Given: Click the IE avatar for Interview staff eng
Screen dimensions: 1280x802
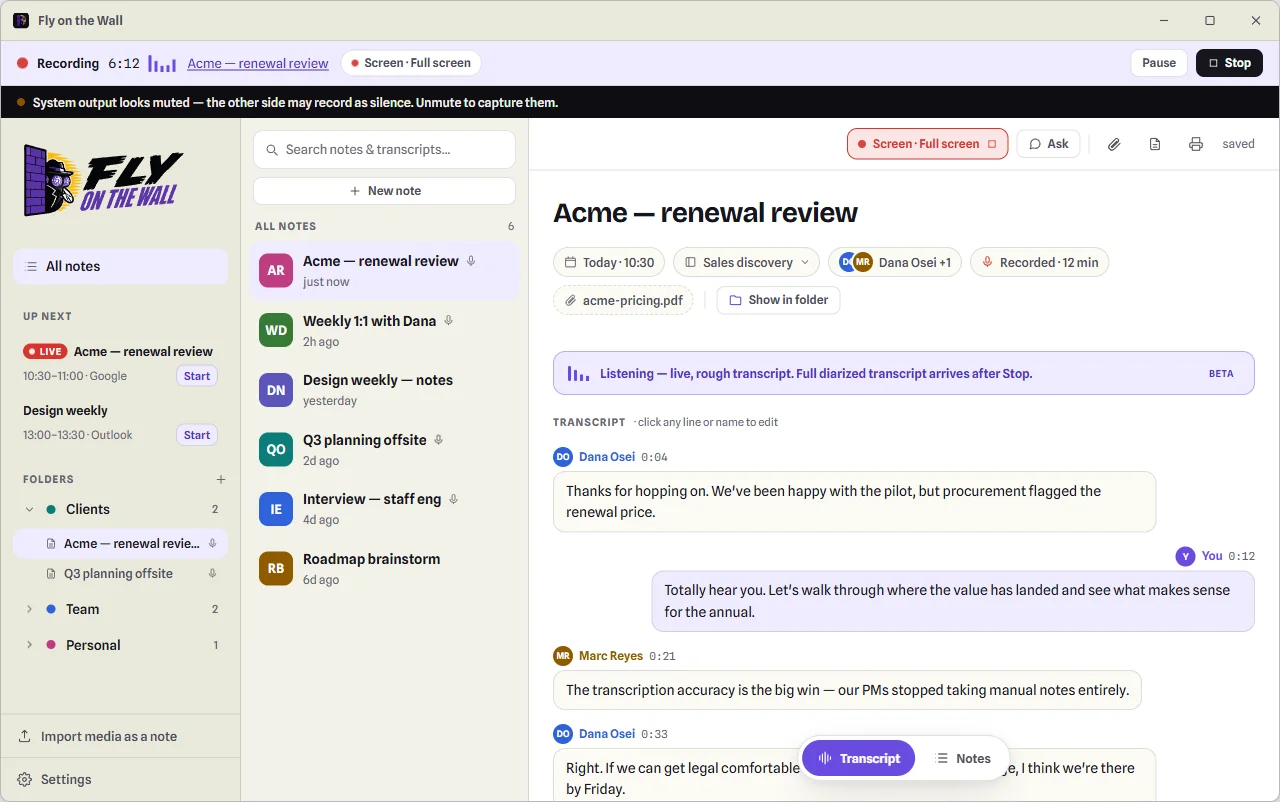Looking at the screenshot, I should click(x=276, y=509).
